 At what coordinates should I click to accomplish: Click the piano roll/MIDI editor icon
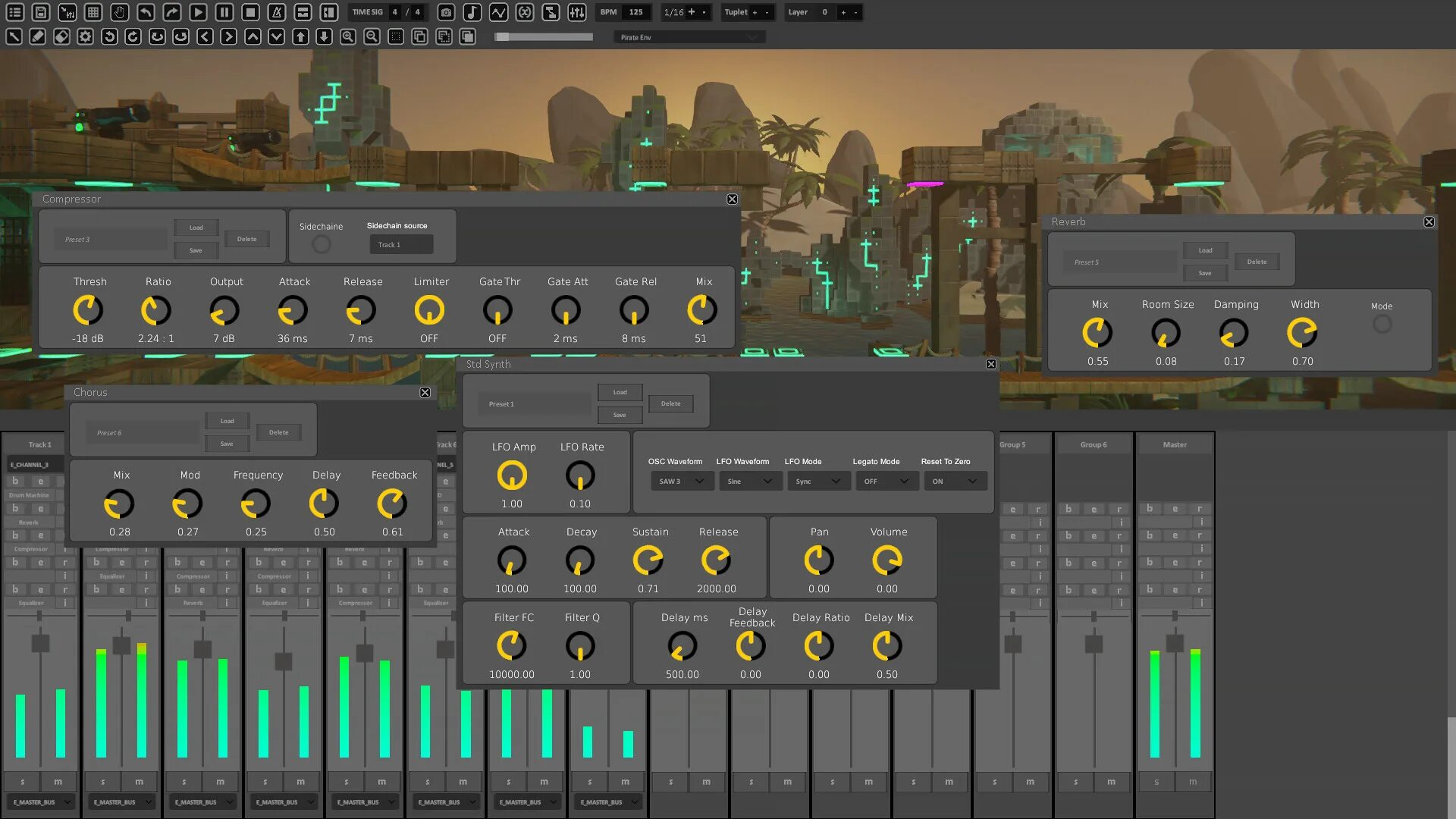(x=92, y=12)
